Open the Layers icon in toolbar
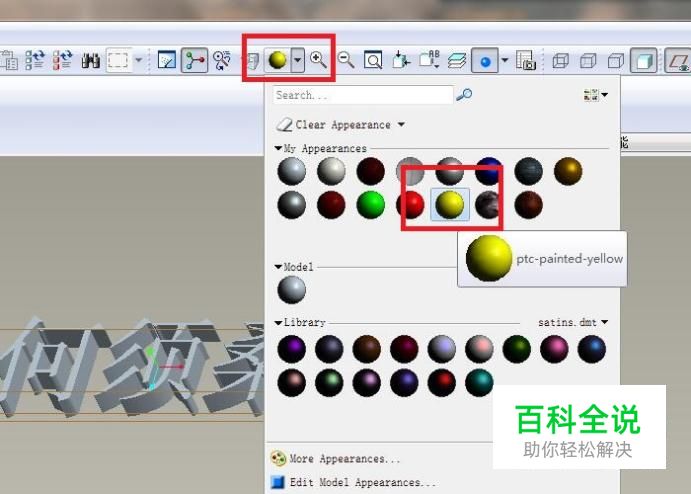This screenshot has height=494, width=691. (457, 60)
